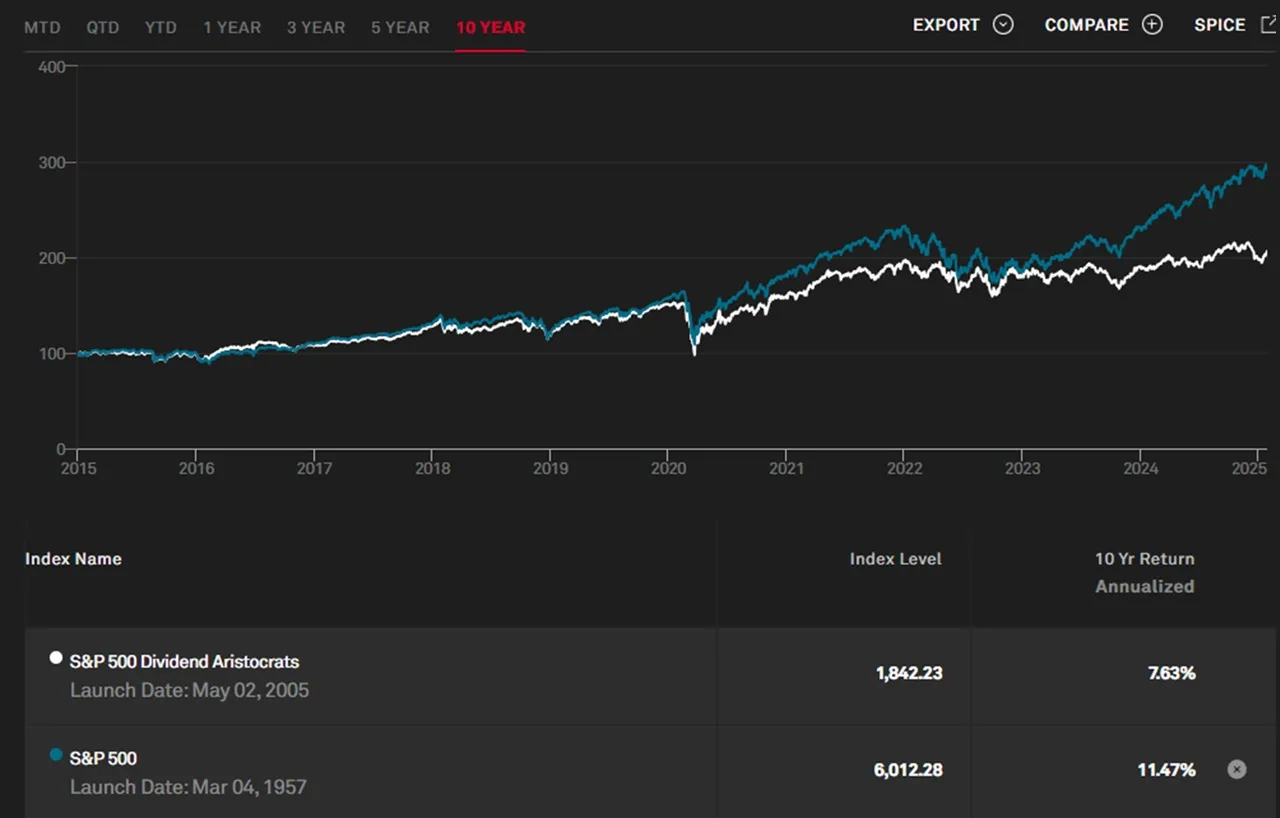Click the 100 y-axis label

pyautogui.click(x=52, y=354)
